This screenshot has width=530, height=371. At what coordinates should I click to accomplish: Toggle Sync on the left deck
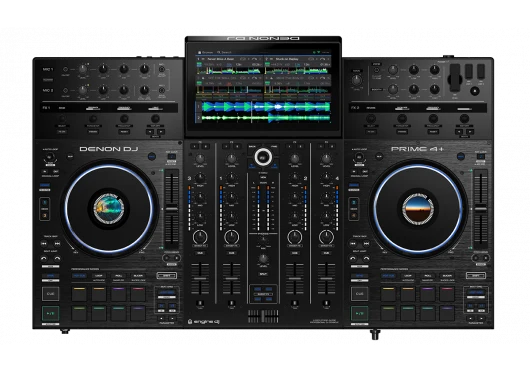coord(50,276)
